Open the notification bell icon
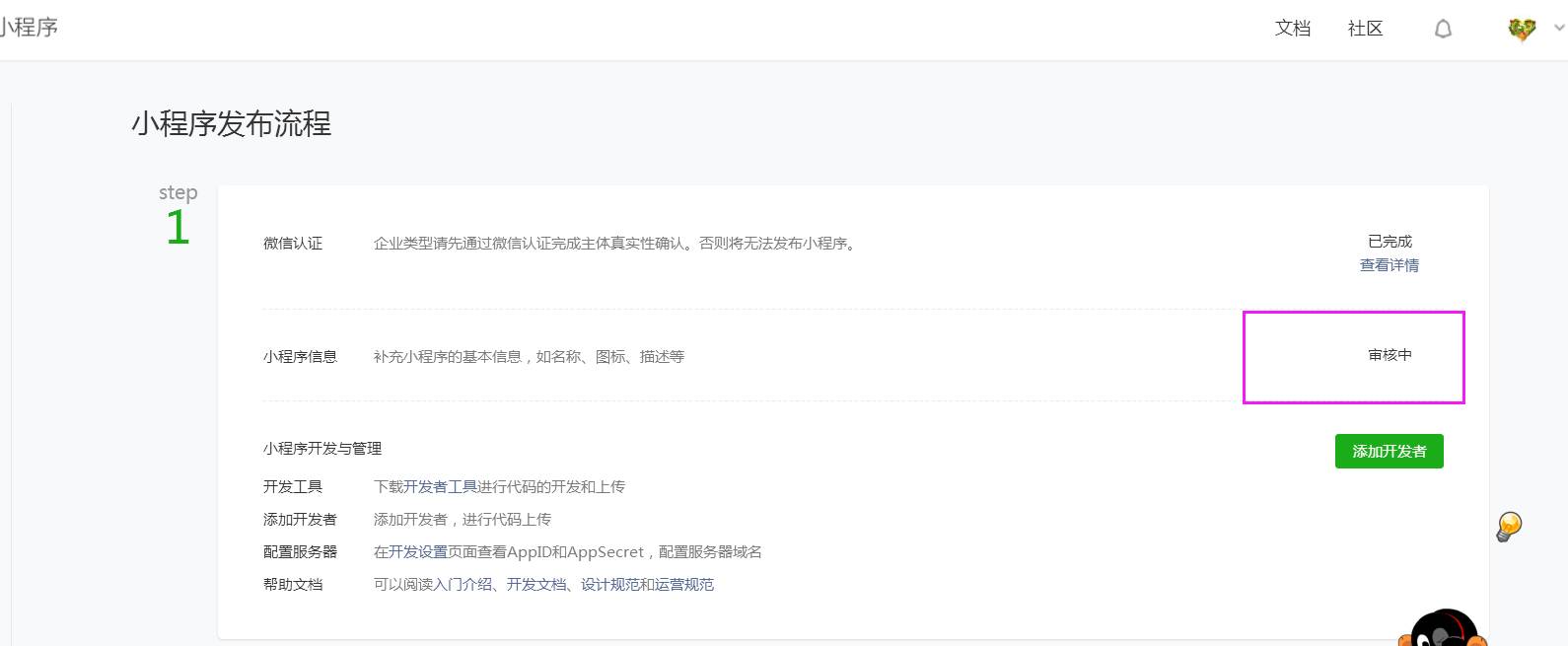The width and height of the screenshot is (1568, 646). click(x=1443, y=29)
